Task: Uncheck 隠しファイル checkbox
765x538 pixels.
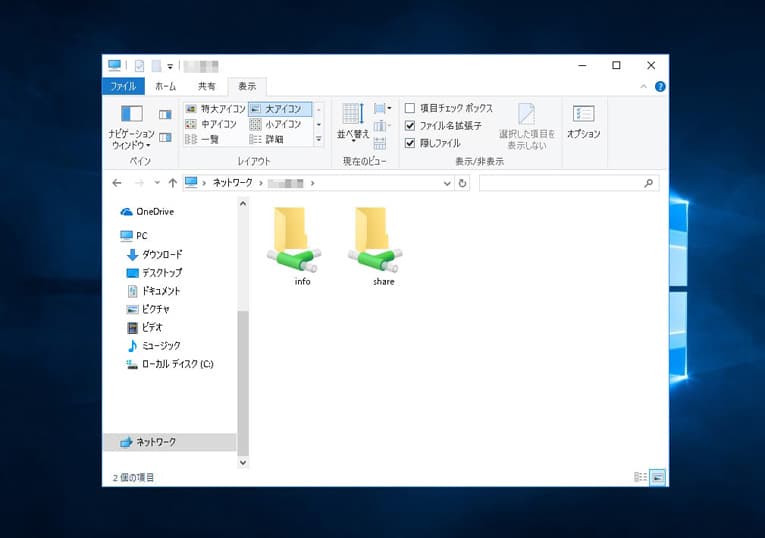Action: [x=410, y=143]
